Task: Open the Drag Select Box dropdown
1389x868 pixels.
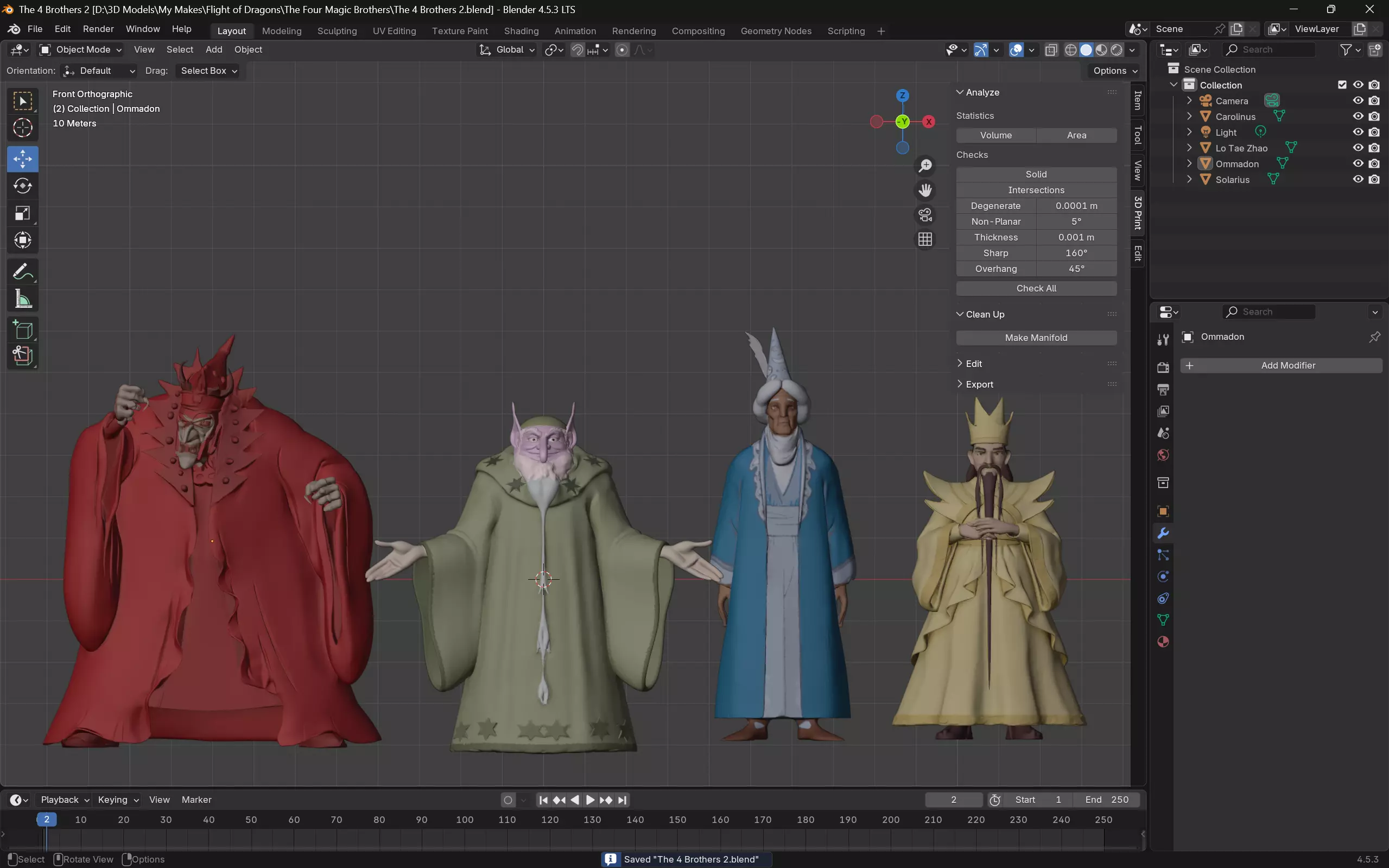Action: pos(207,71)
